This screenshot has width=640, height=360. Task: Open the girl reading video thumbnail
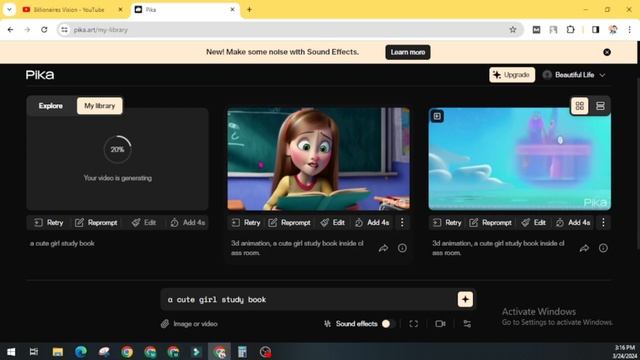318,159
